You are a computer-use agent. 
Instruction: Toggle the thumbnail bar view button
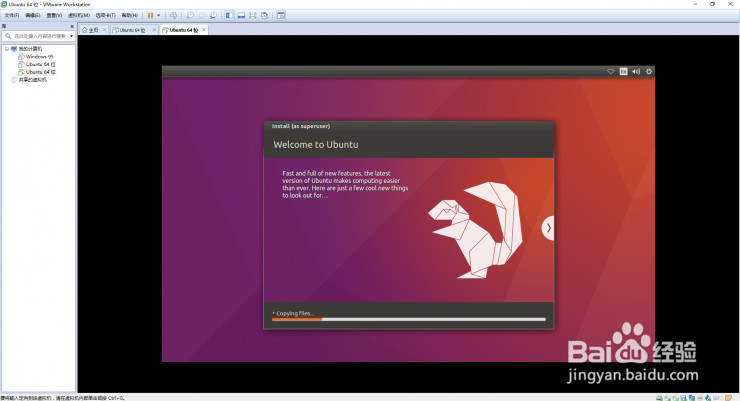[x=241, y=15]
